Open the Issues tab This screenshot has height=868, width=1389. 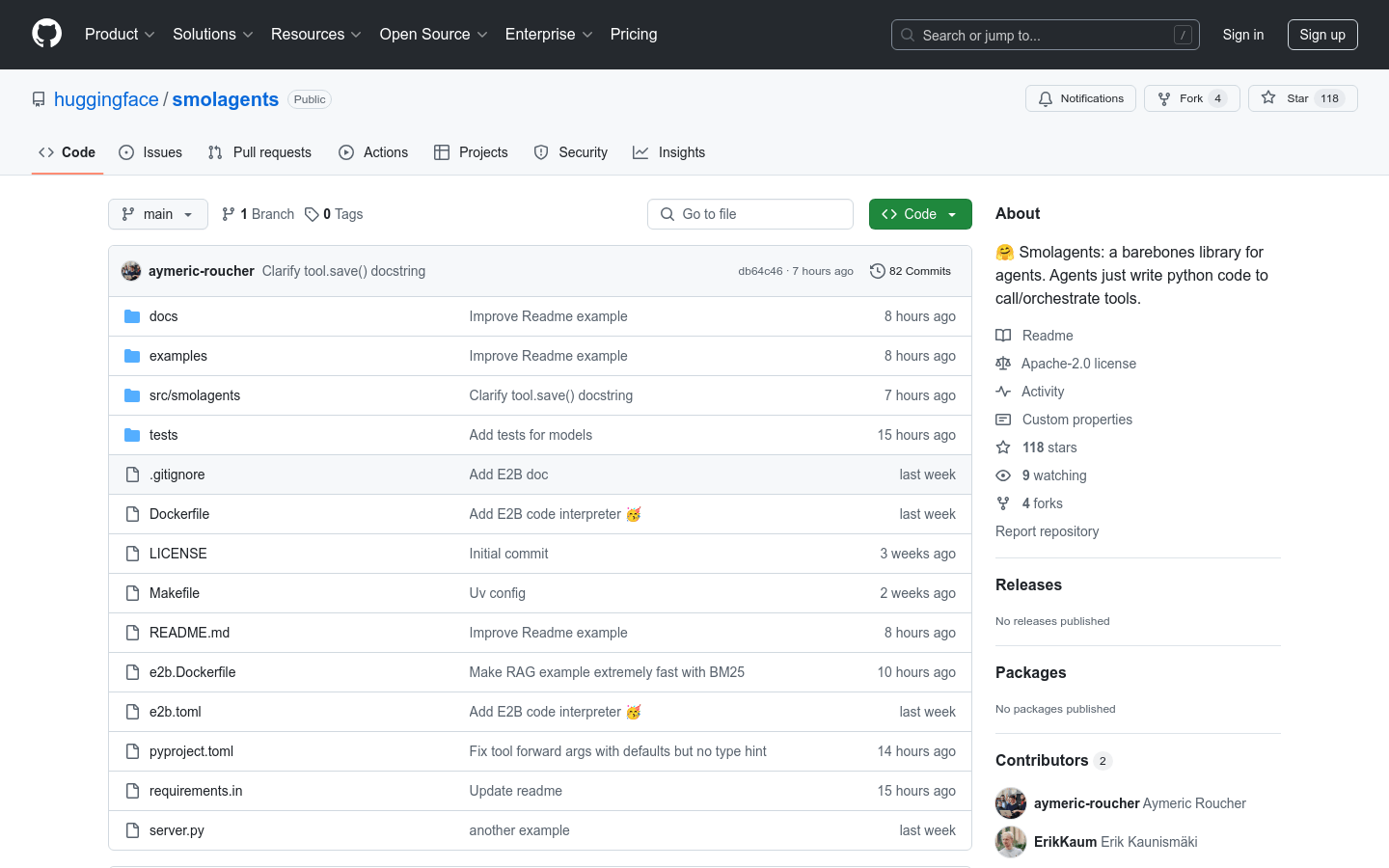pos(150,152)
